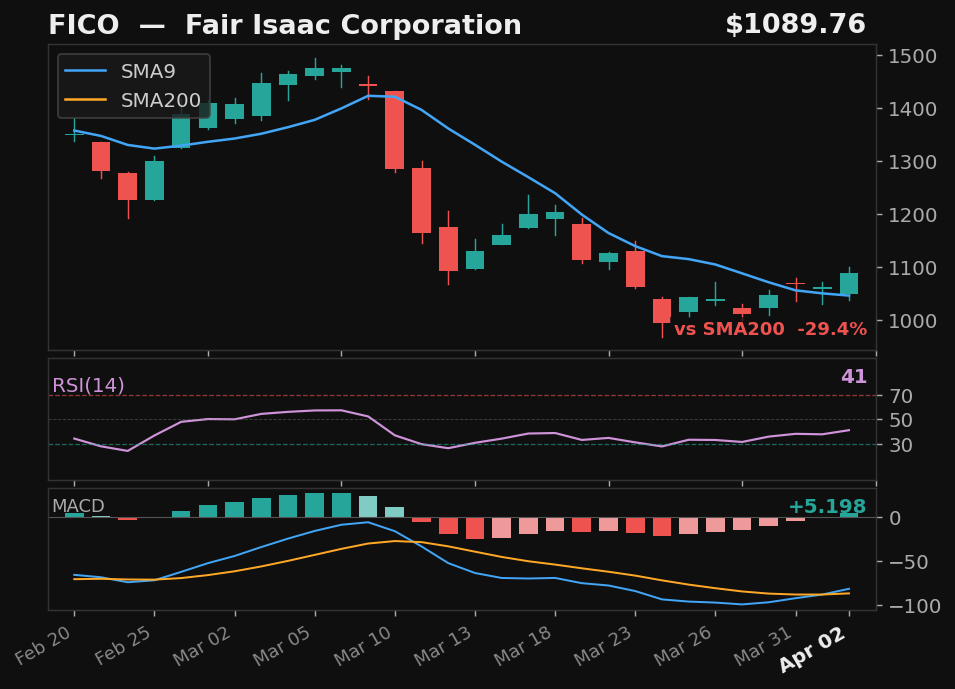This screenshot has height=689, width=955.
Task: Click the green candle at Apr 02
Action: pyautogui.click(x=847, y=285)
